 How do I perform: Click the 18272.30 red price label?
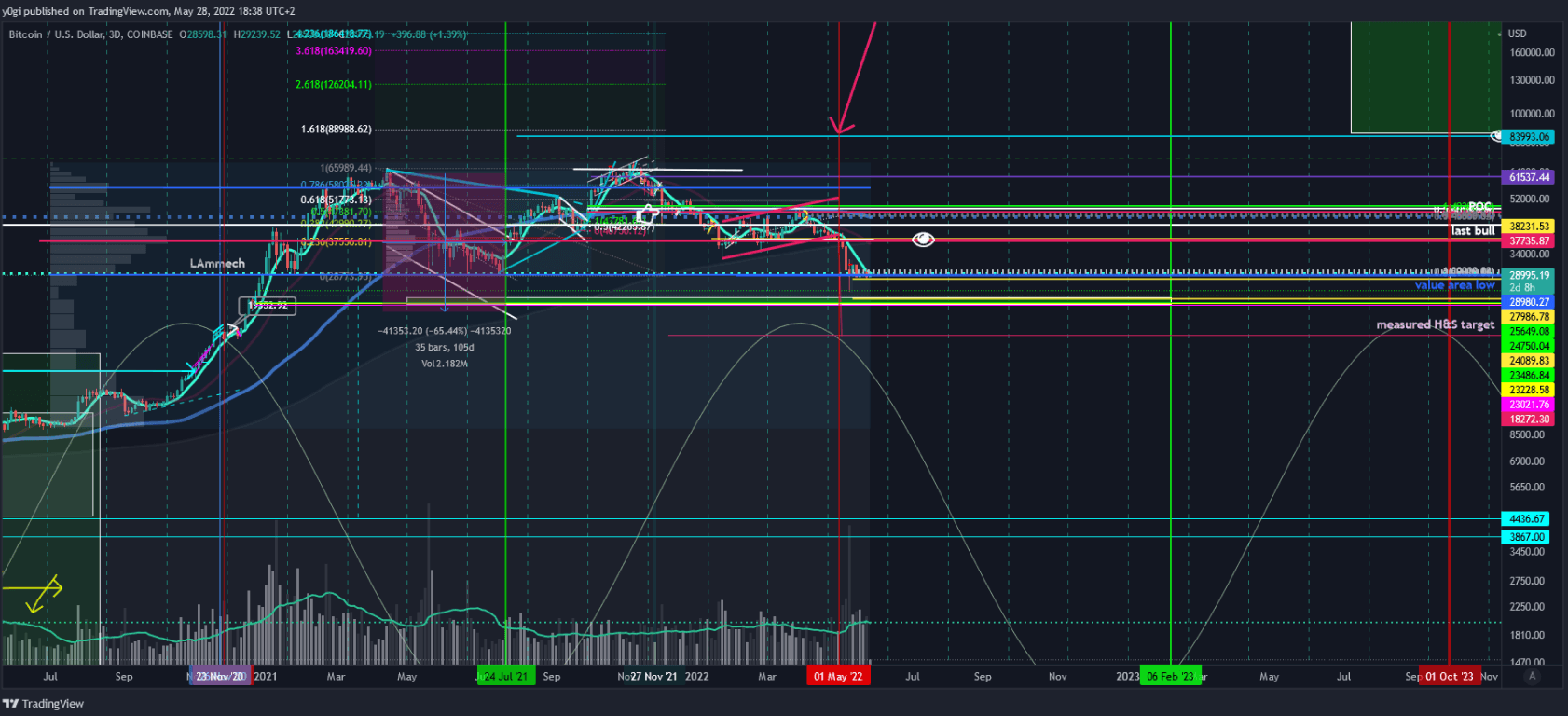click(1529, 420)
